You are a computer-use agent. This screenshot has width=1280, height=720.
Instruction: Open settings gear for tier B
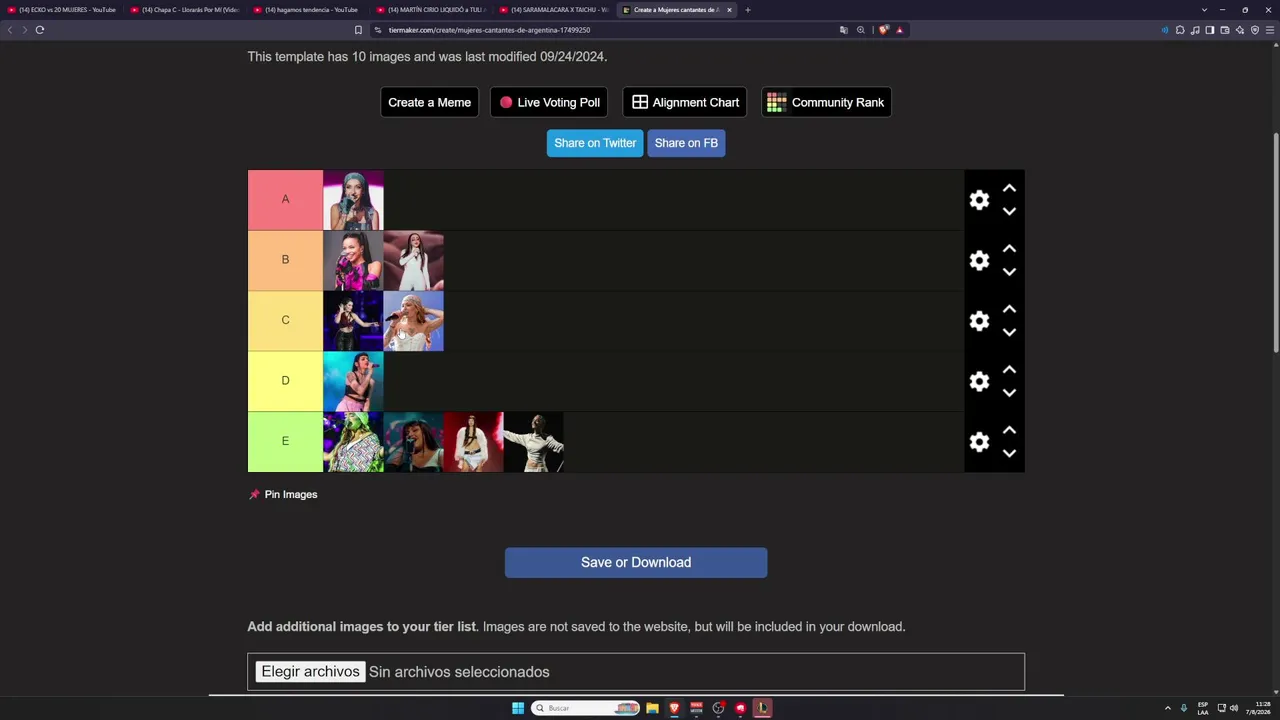979,260
